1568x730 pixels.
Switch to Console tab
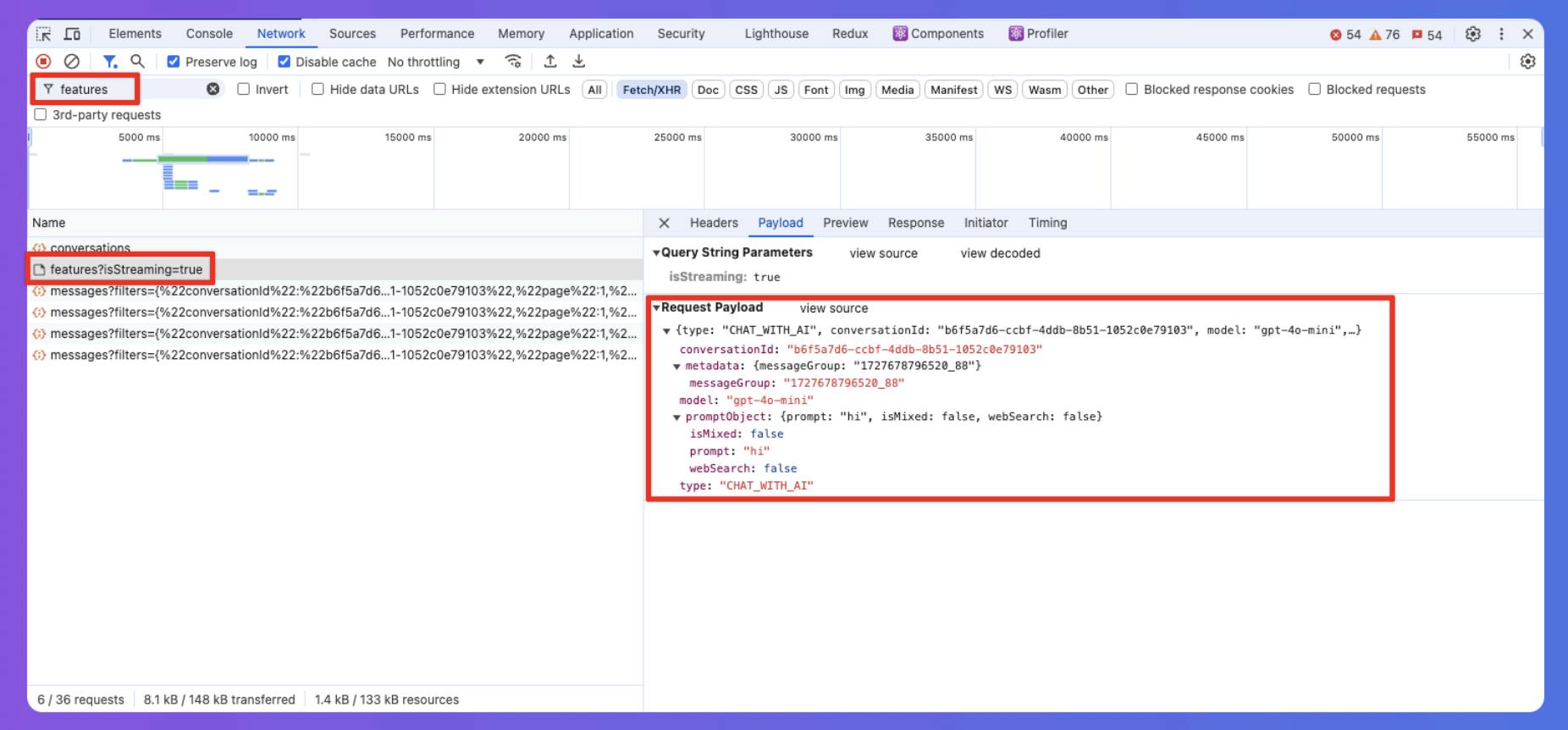(209, 34)
